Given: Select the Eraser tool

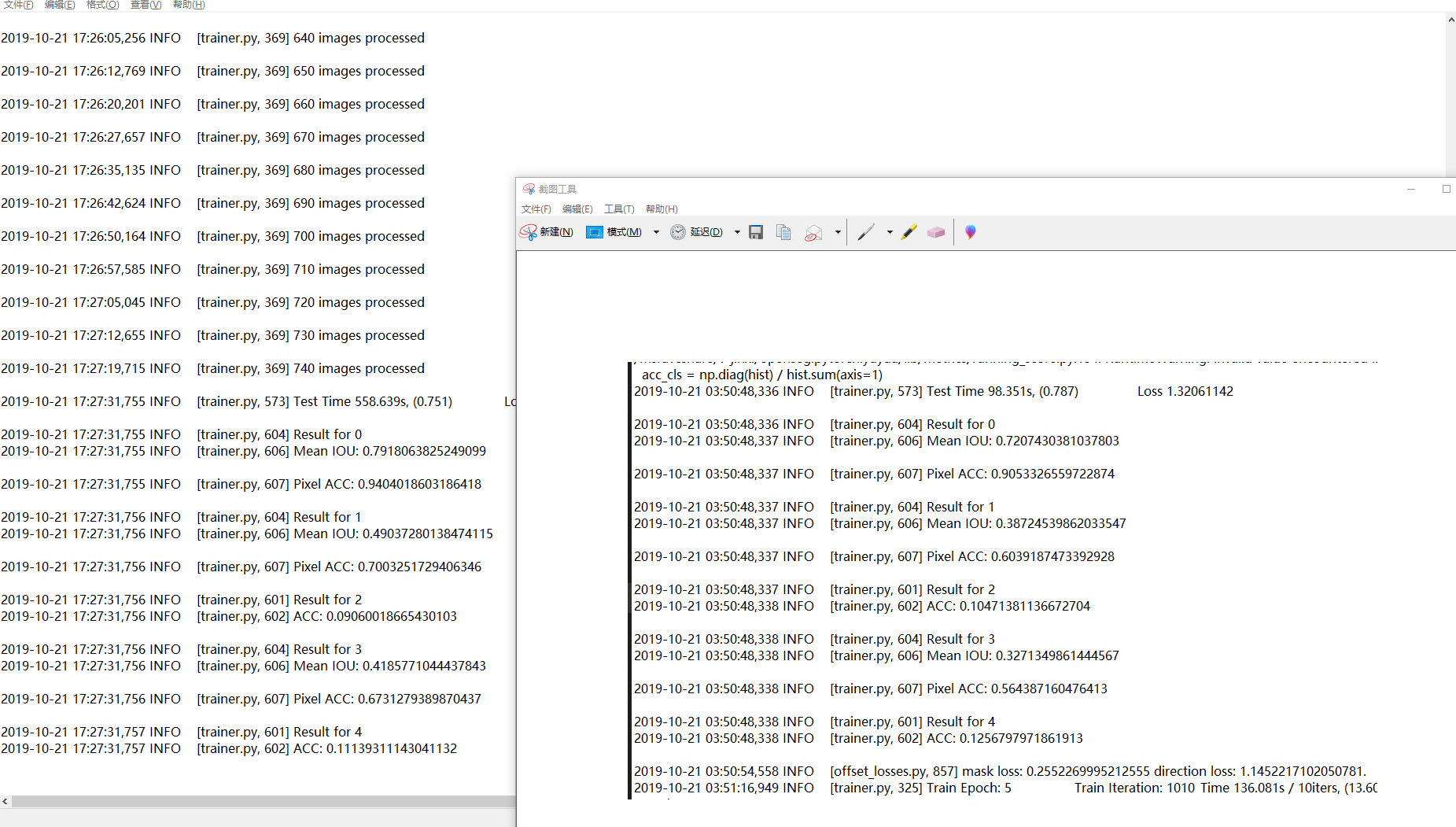Looking at the screenshot, I should tap(936, 232).
